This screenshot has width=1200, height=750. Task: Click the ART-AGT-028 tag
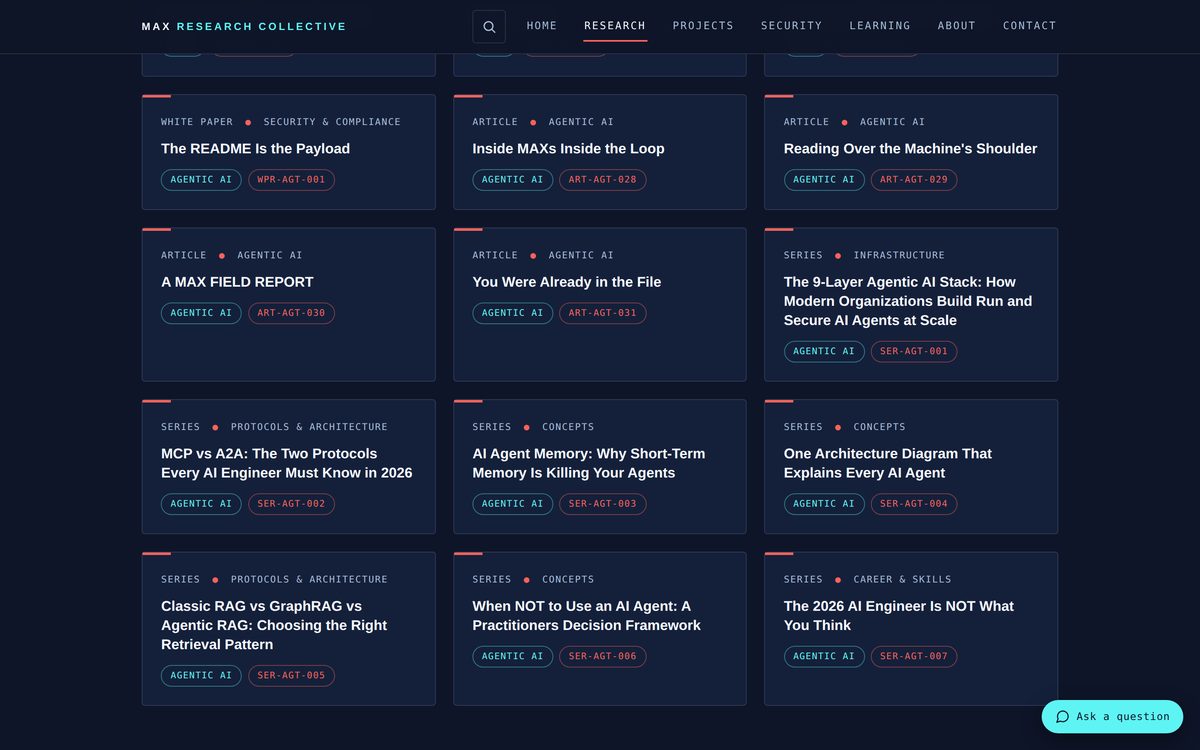click(603, 180)
